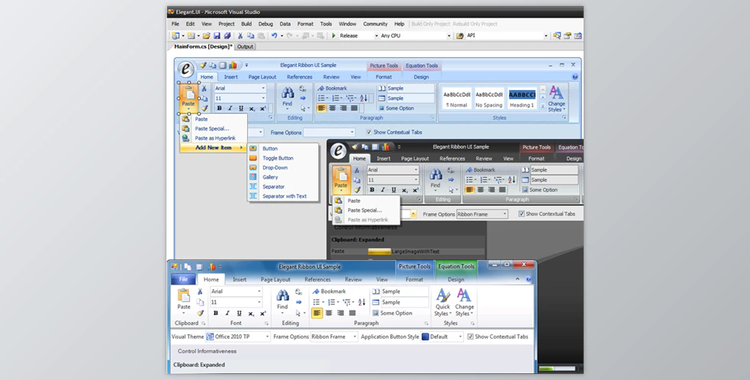Click Superscript in the Office 2010 ribbon

click(263, 313)
